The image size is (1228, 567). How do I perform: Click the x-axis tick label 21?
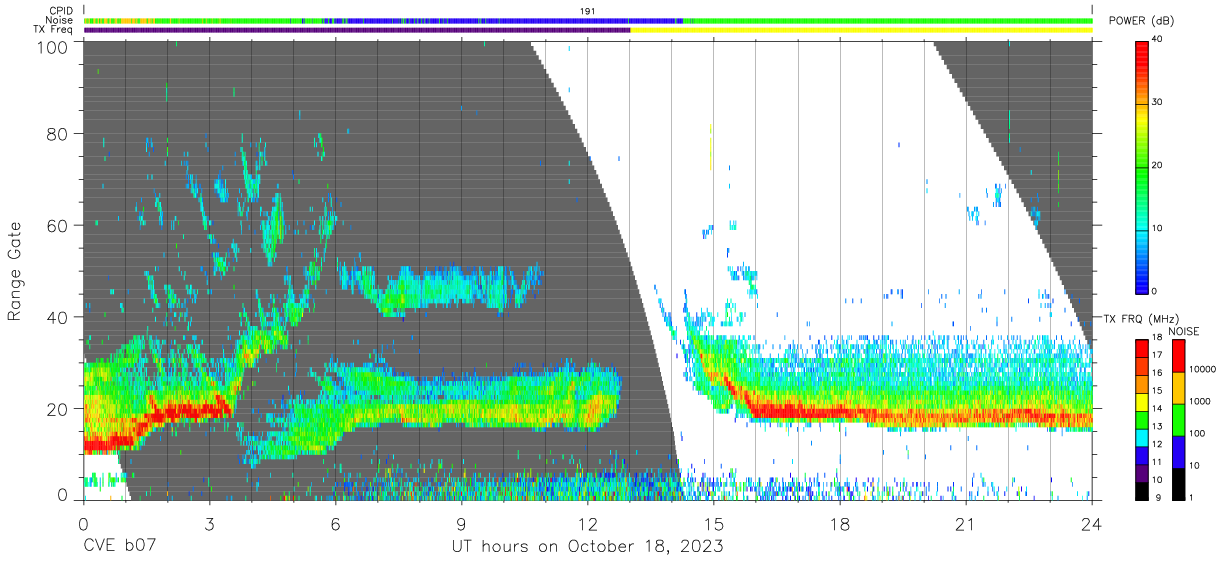(x=966, y=524)
